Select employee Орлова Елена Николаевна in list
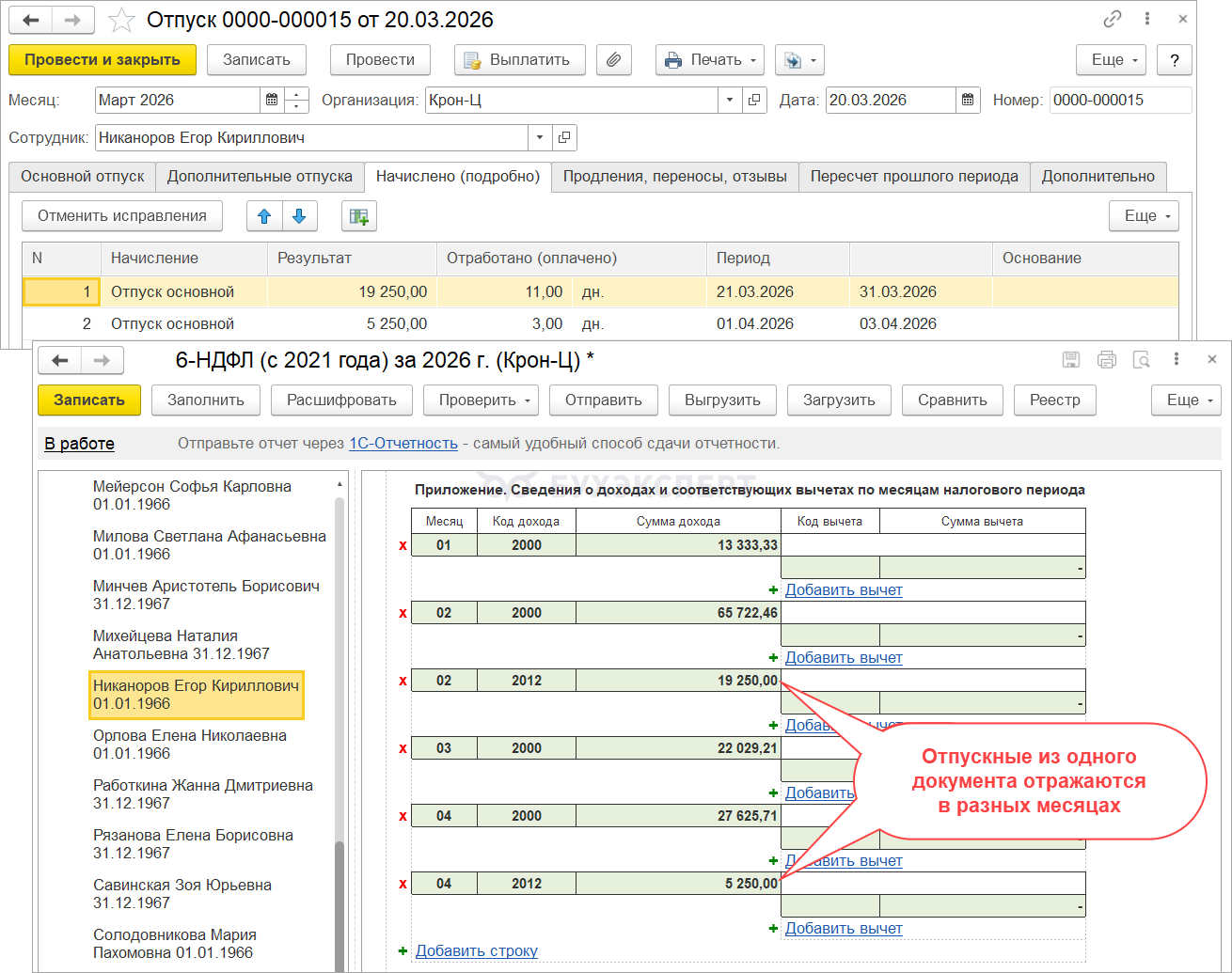The height and width of the screenshot is (973, 1232). (190, 745)
